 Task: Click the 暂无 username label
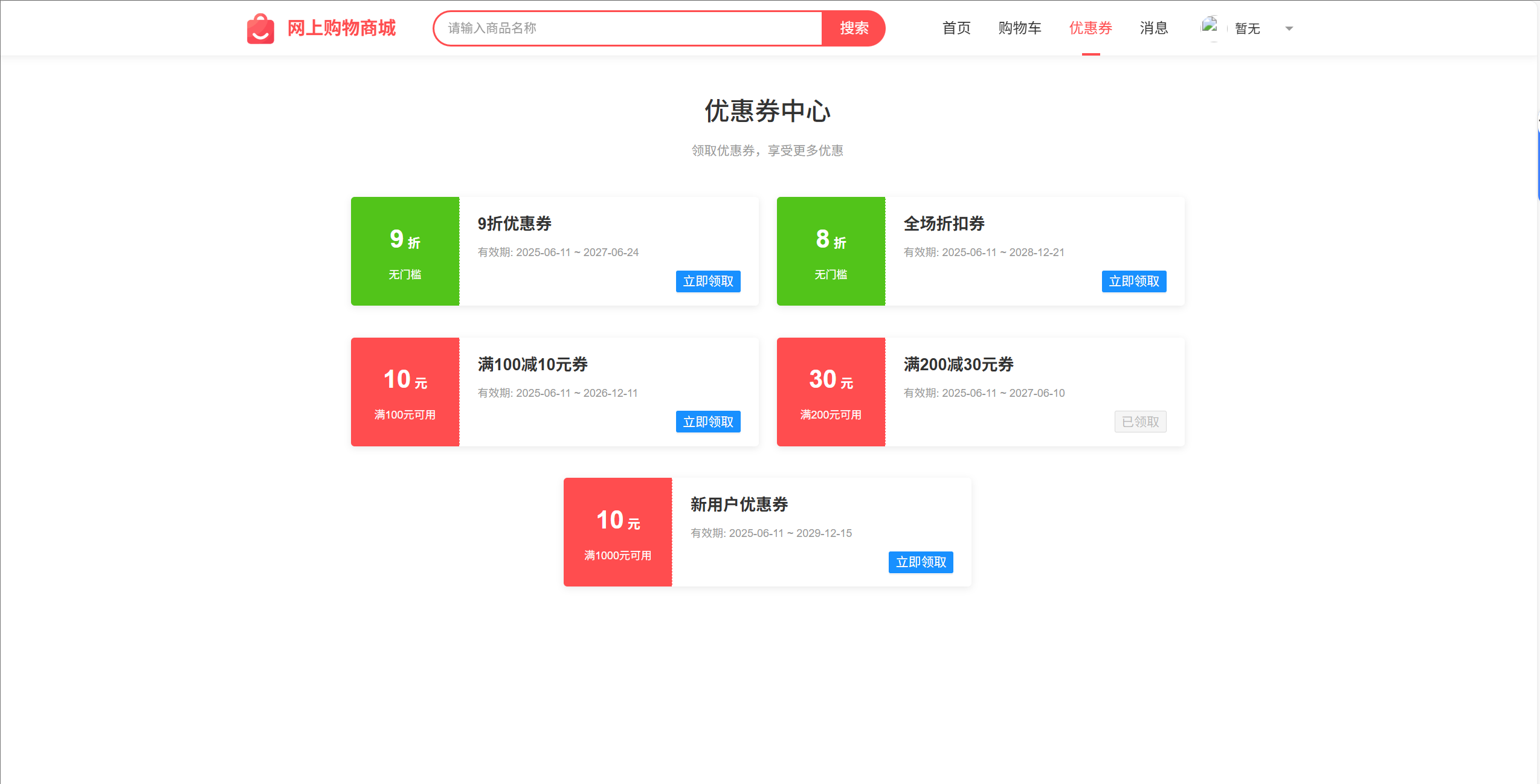click(x=1247, y=28)
